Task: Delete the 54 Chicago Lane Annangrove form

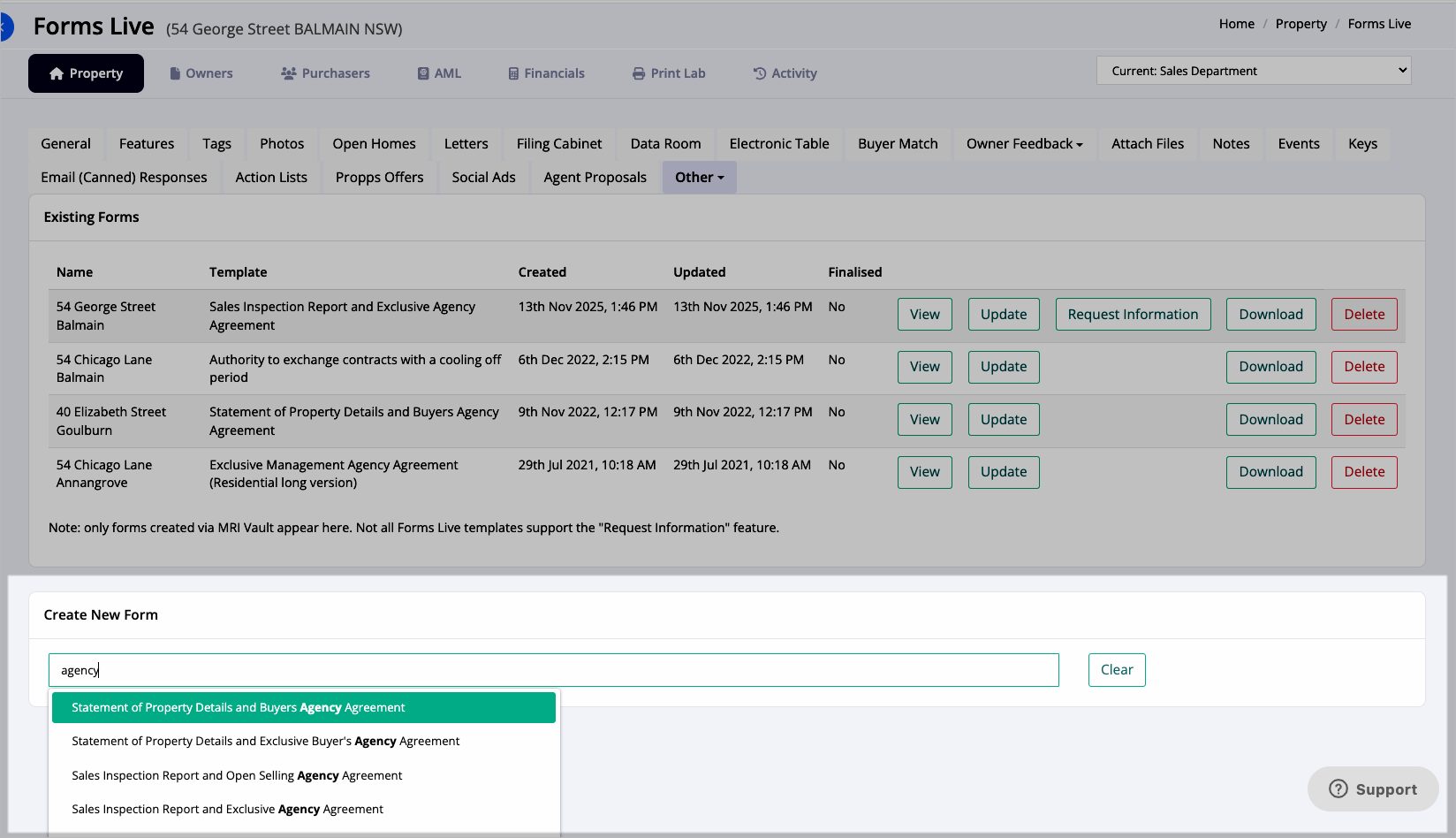Action: tap(1364, 472)
